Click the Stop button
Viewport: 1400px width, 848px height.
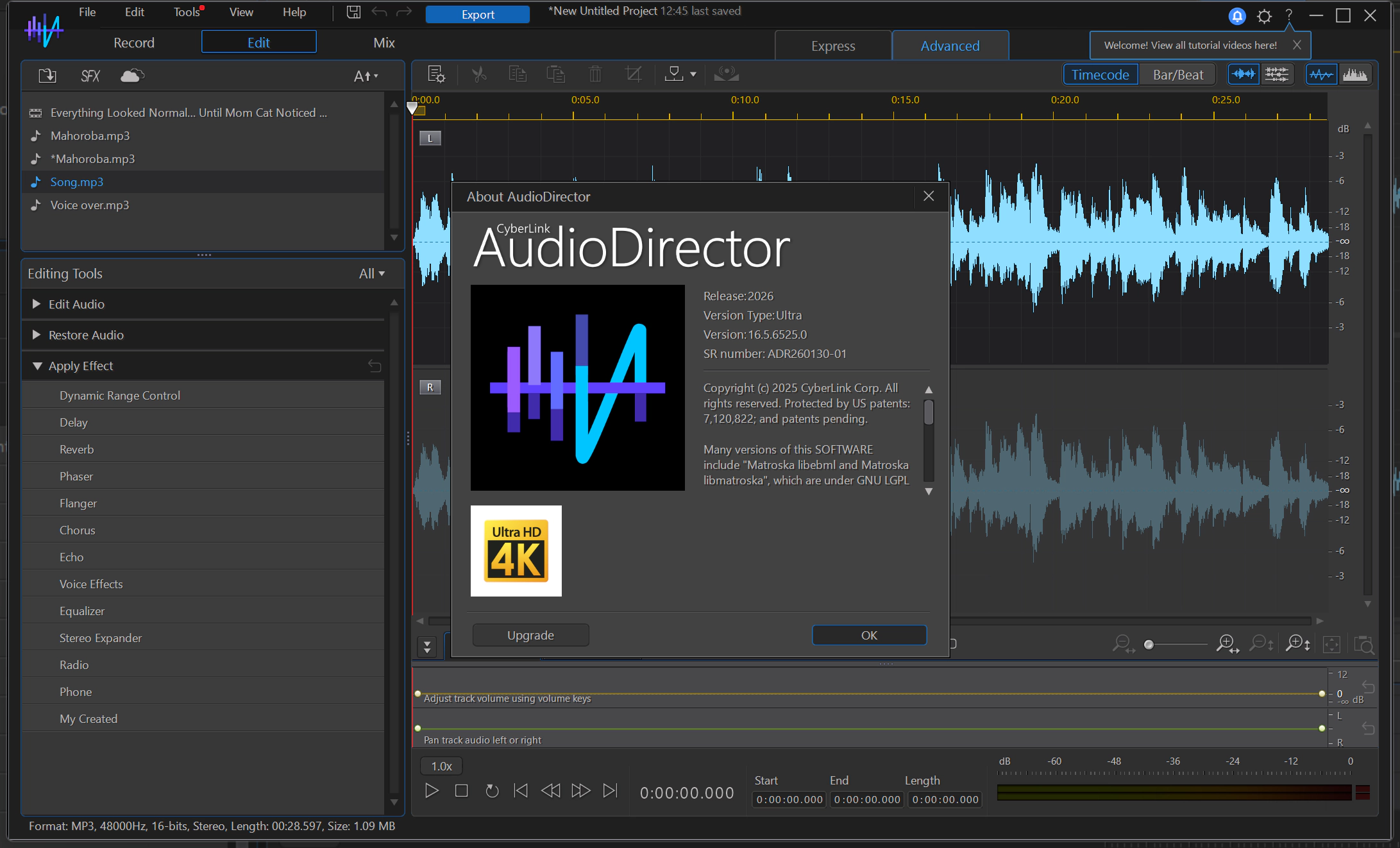pyautogui.click(x=461, y=791)
